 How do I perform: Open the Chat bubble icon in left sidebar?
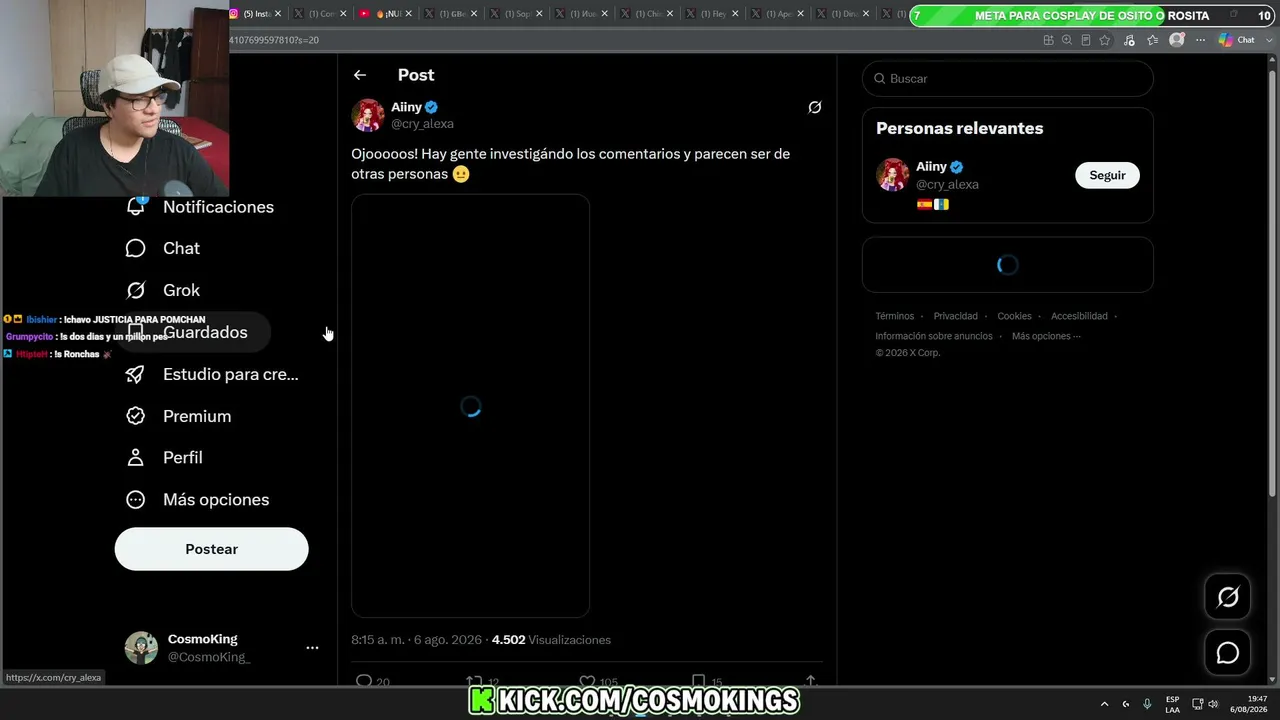(136, 248)
